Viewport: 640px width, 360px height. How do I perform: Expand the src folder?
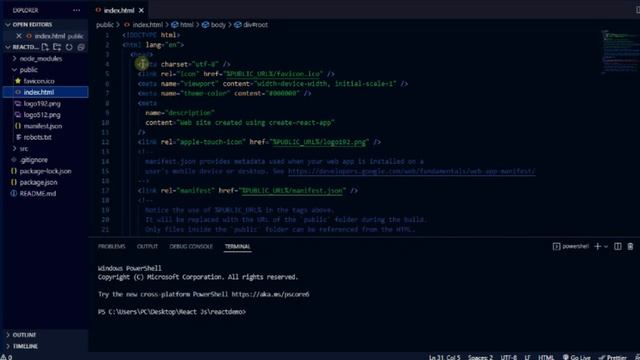tap(24, 149)
